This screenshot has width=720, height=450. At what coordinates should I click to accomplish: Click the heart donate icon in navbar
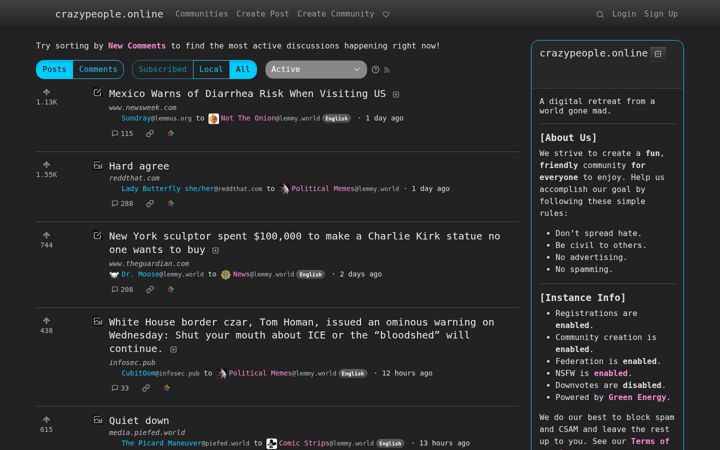pyautogui.click(x=386, y=14)
